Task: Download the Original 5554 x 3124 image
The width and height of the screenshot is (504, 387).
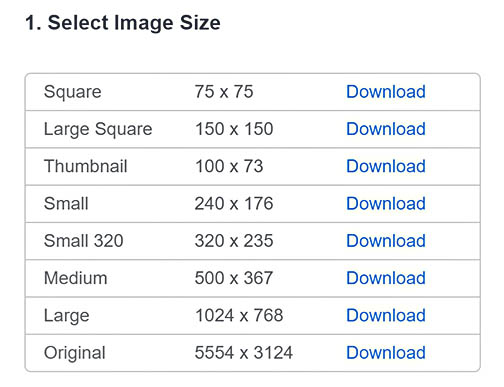Action: click(386, 353)
